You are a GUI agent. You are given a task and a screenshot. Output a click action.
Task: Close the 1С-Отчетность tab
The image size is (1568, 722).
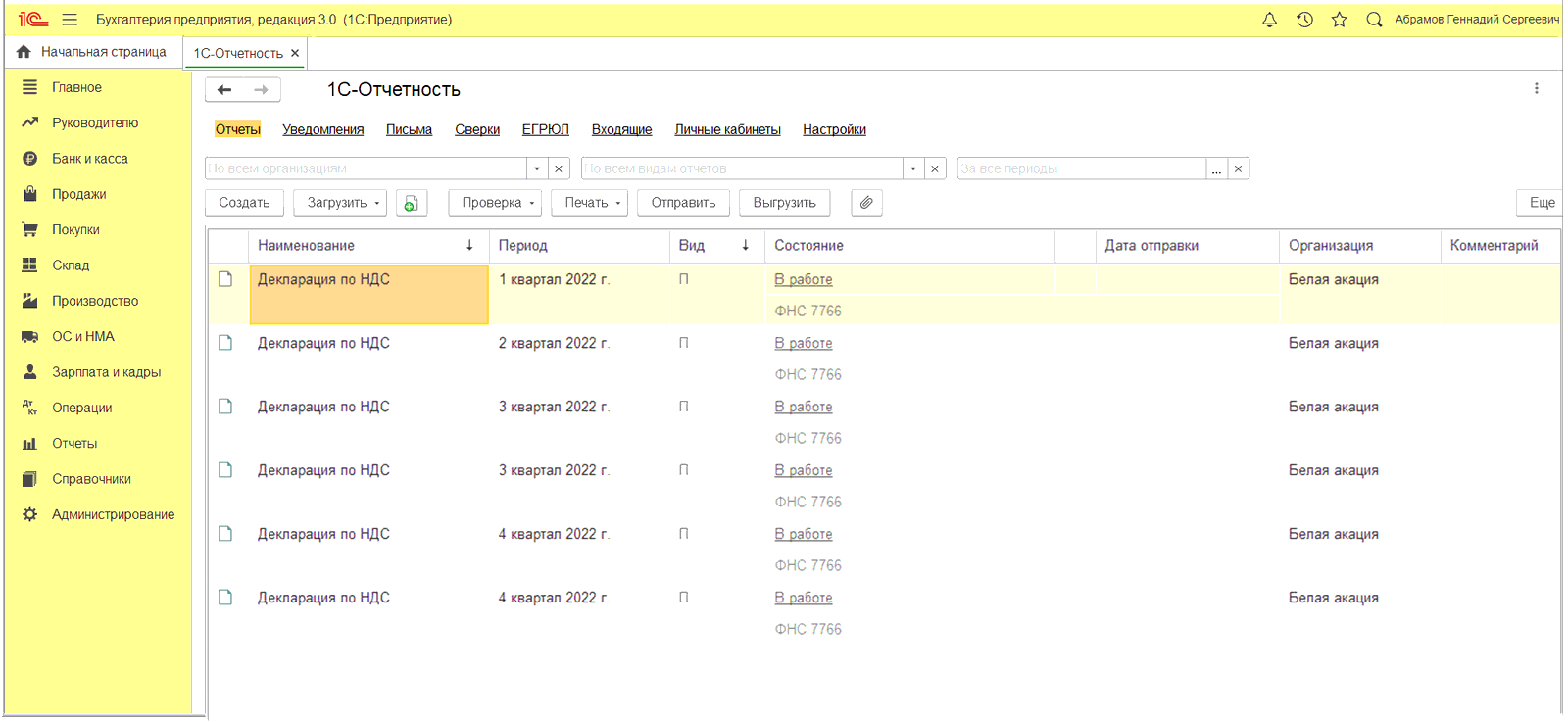[x=294, y=53]
